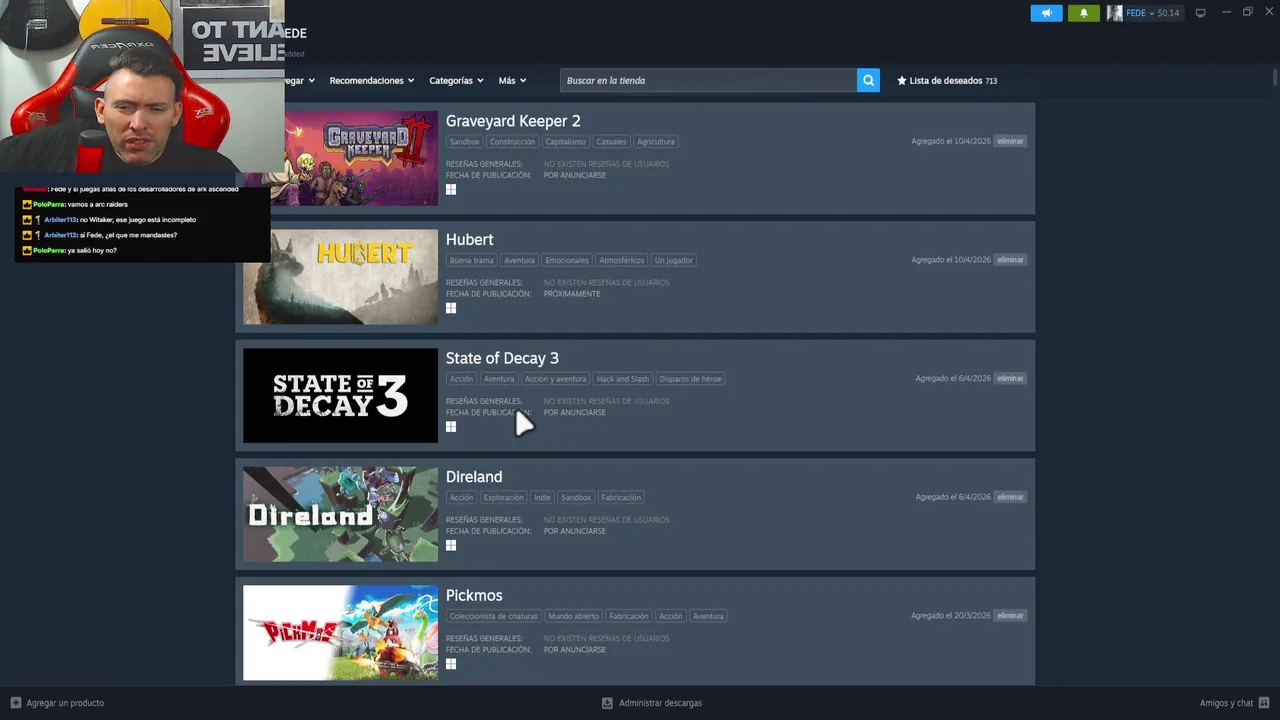Select the Coleccionista de criaturas tag
The height and width of the screenshot is (720, 1280).
493,617
